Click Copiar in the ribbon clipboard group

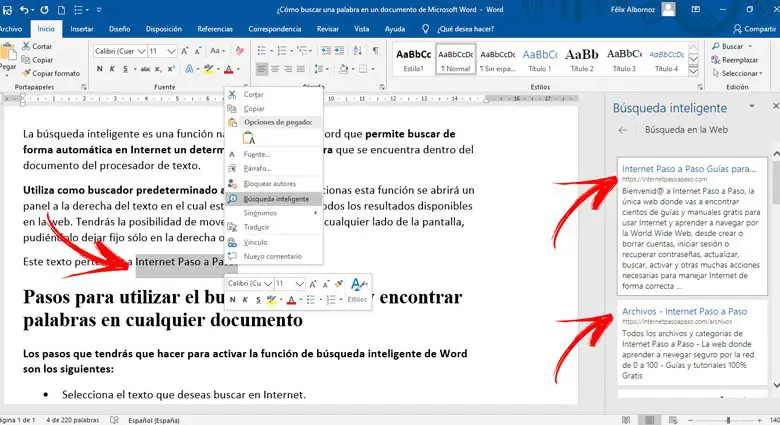37,60
